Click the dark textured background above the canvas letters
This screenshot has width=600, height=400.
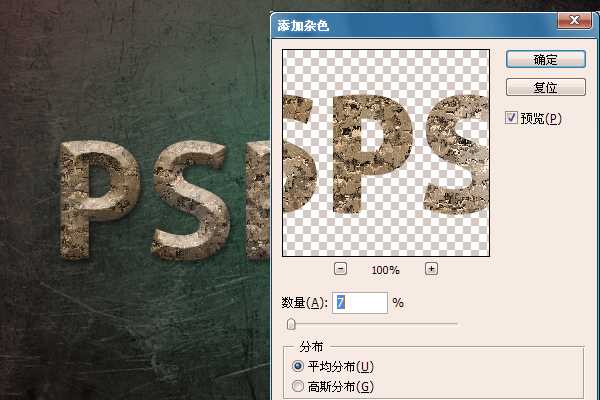pos(130,70)
